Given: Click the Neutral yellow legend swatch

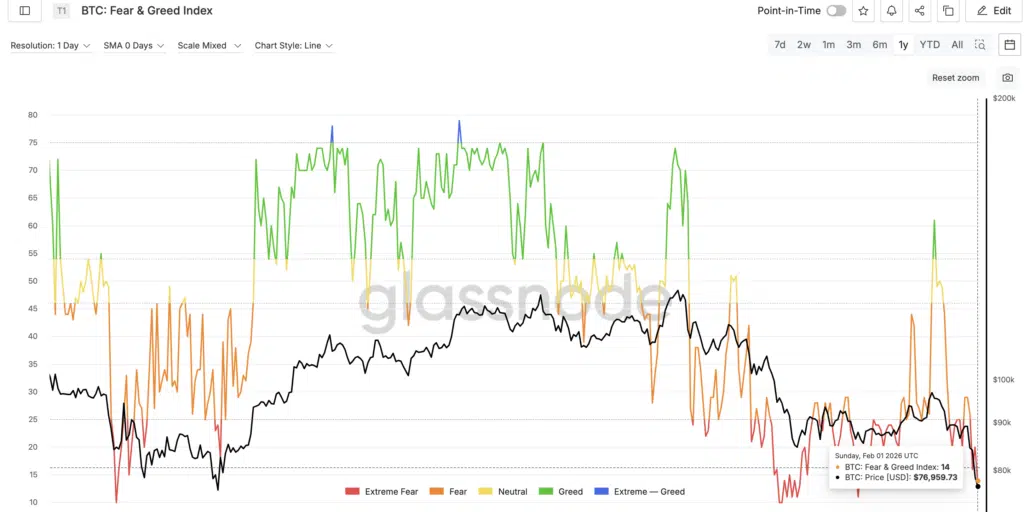Looking at the screenshot, I should click(487, 492).
